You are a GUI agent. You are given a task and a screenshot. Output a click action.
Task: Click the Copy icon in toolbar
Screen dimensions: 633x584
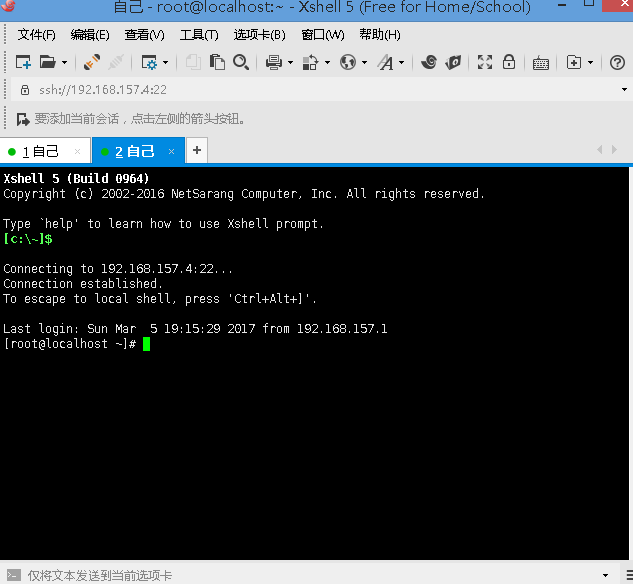tap(193, 63)
